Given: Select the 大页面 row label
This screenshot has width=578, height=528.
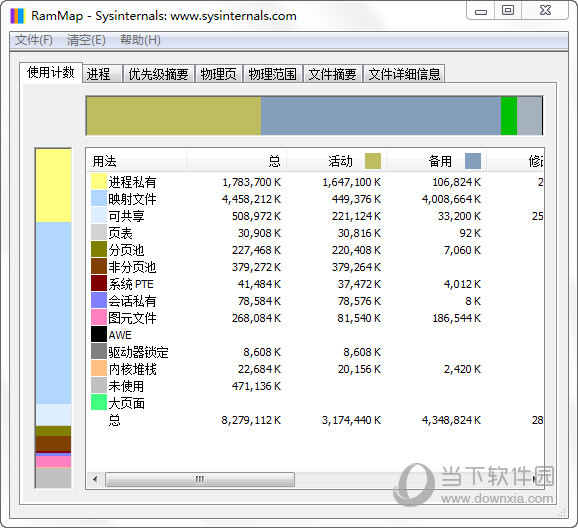Looking at the screenshot, I should [x=126, y=403].
